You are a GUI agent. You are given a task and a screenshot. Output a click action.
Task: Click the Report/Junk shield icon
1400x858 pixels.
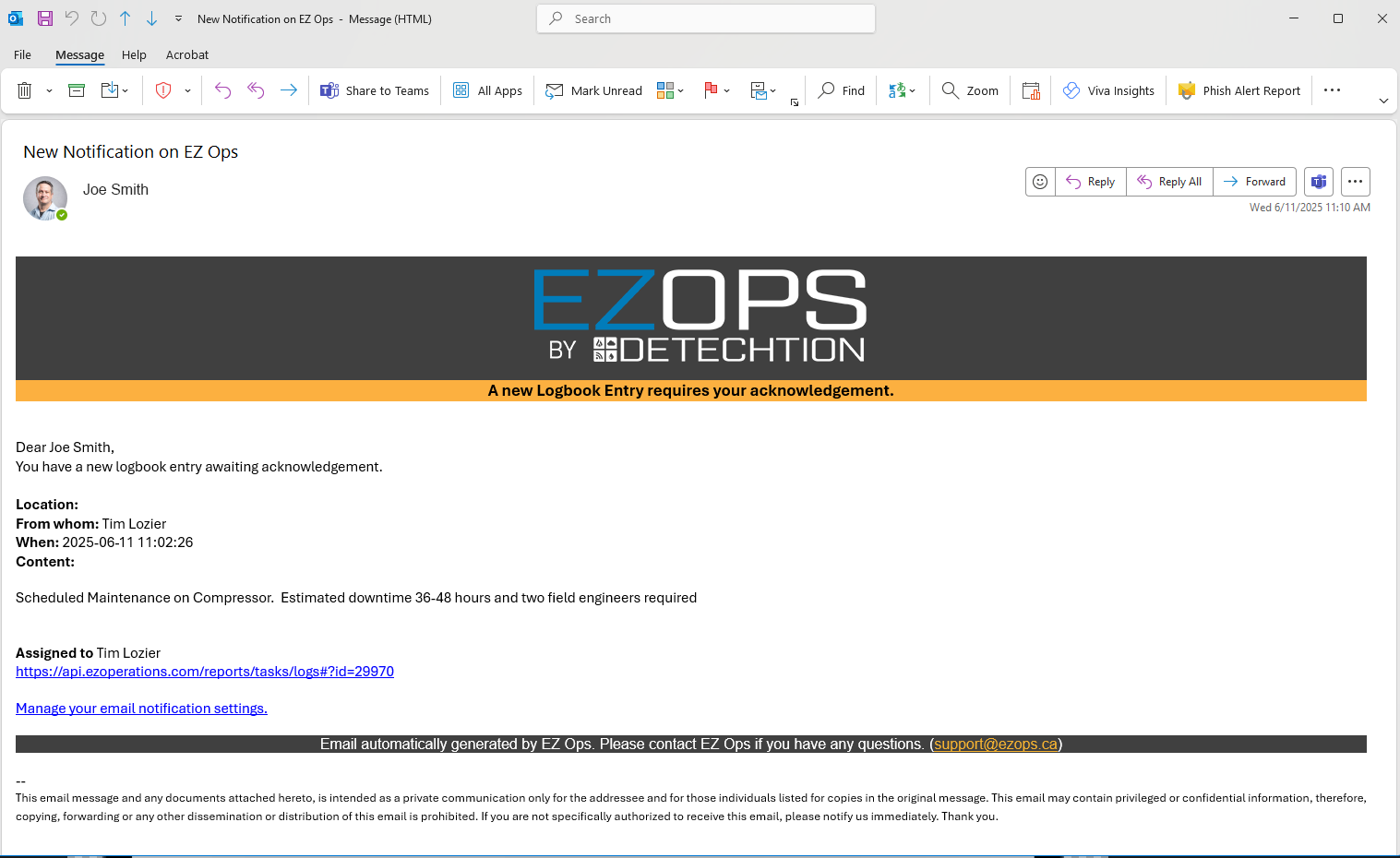pos(163,90)
